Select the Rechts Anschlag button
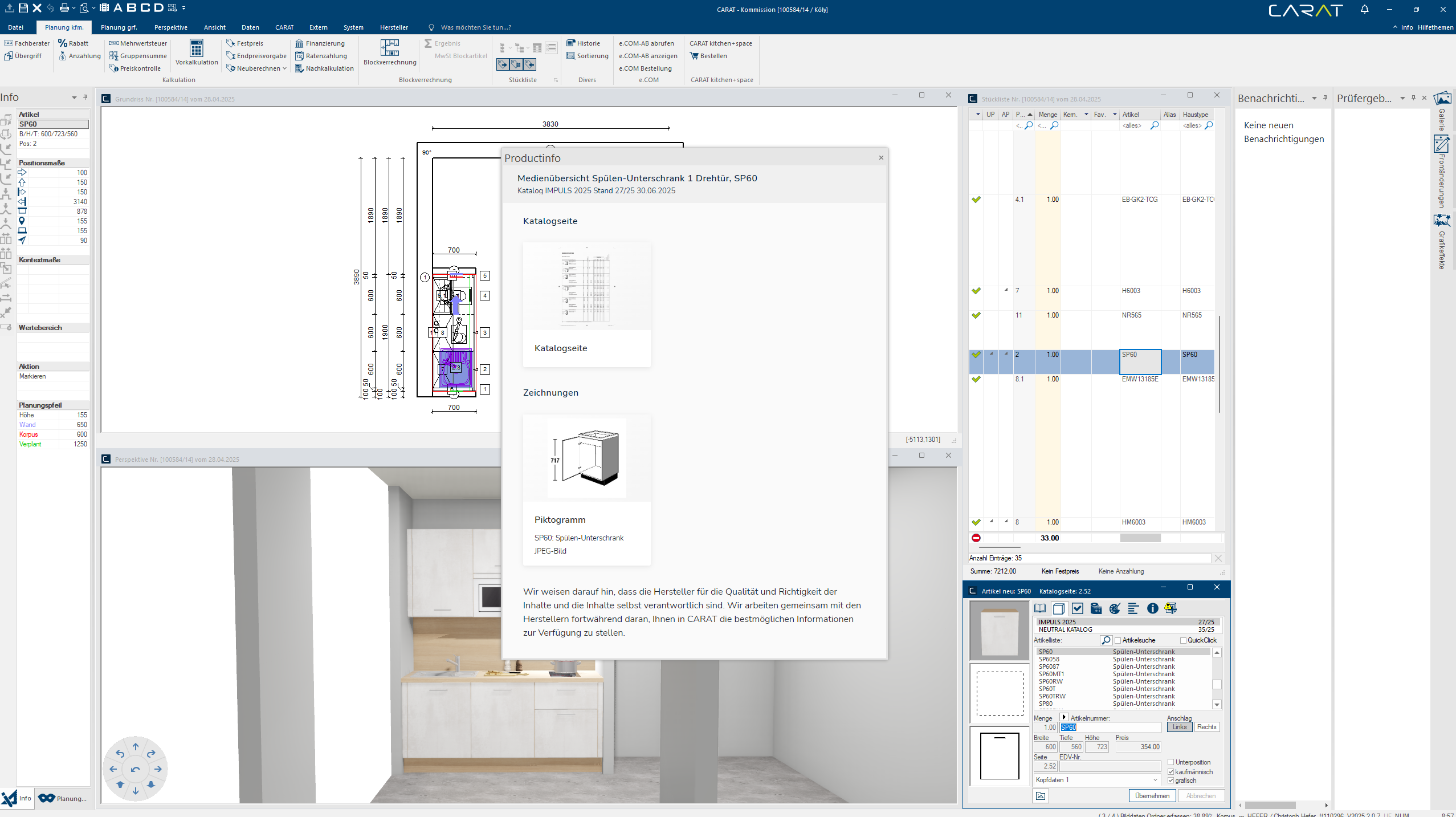The width and height of the screenshot is (1456, 817). tap(1206, 727)
